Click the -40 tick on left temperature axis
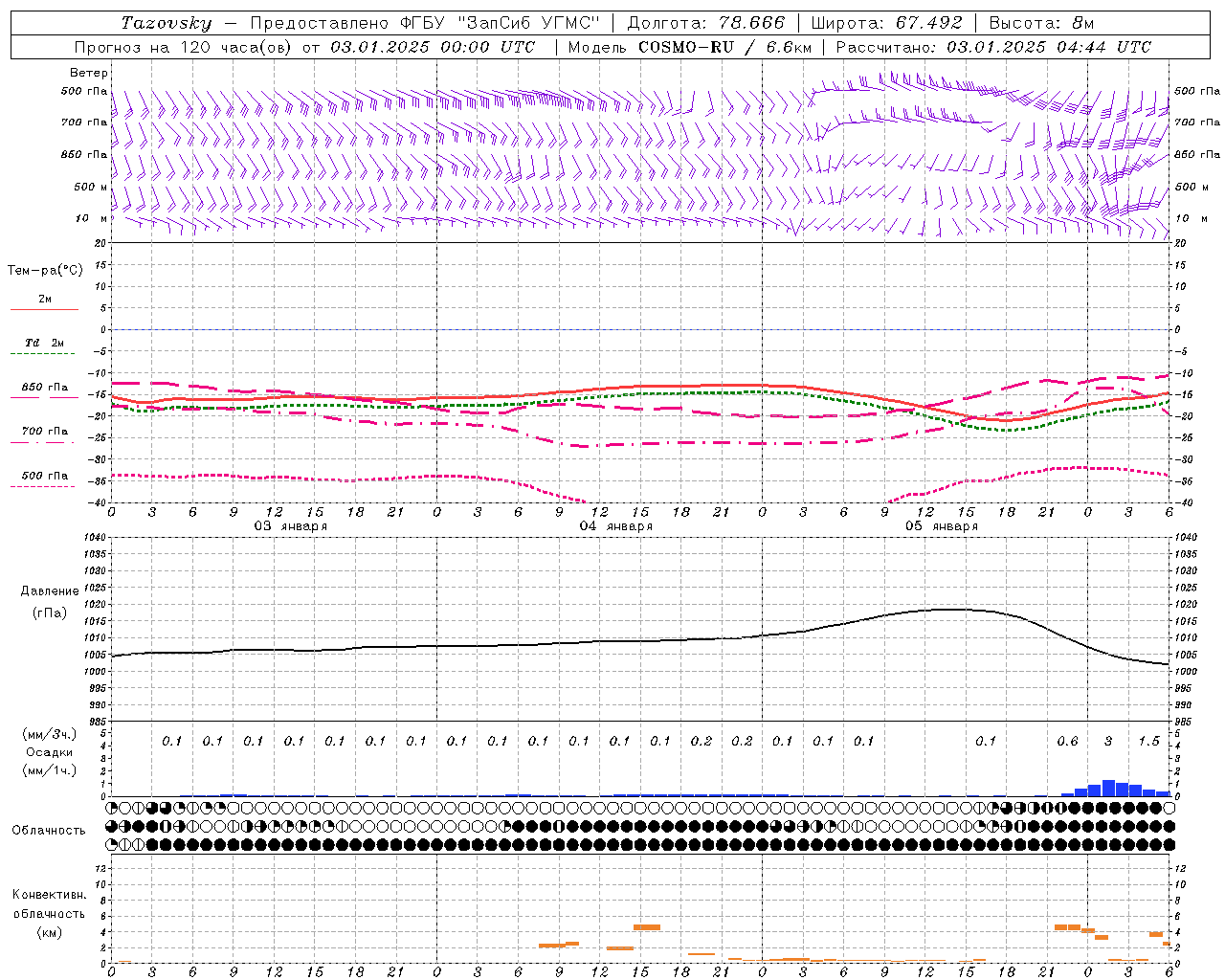 click(x=98, y=502)
